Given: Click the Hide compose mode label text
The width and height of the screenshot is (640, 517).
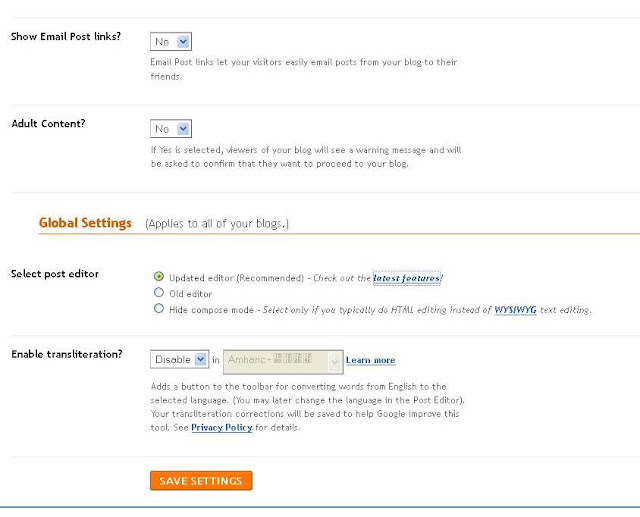Looking at the screenshot, I should click(211, 310).
